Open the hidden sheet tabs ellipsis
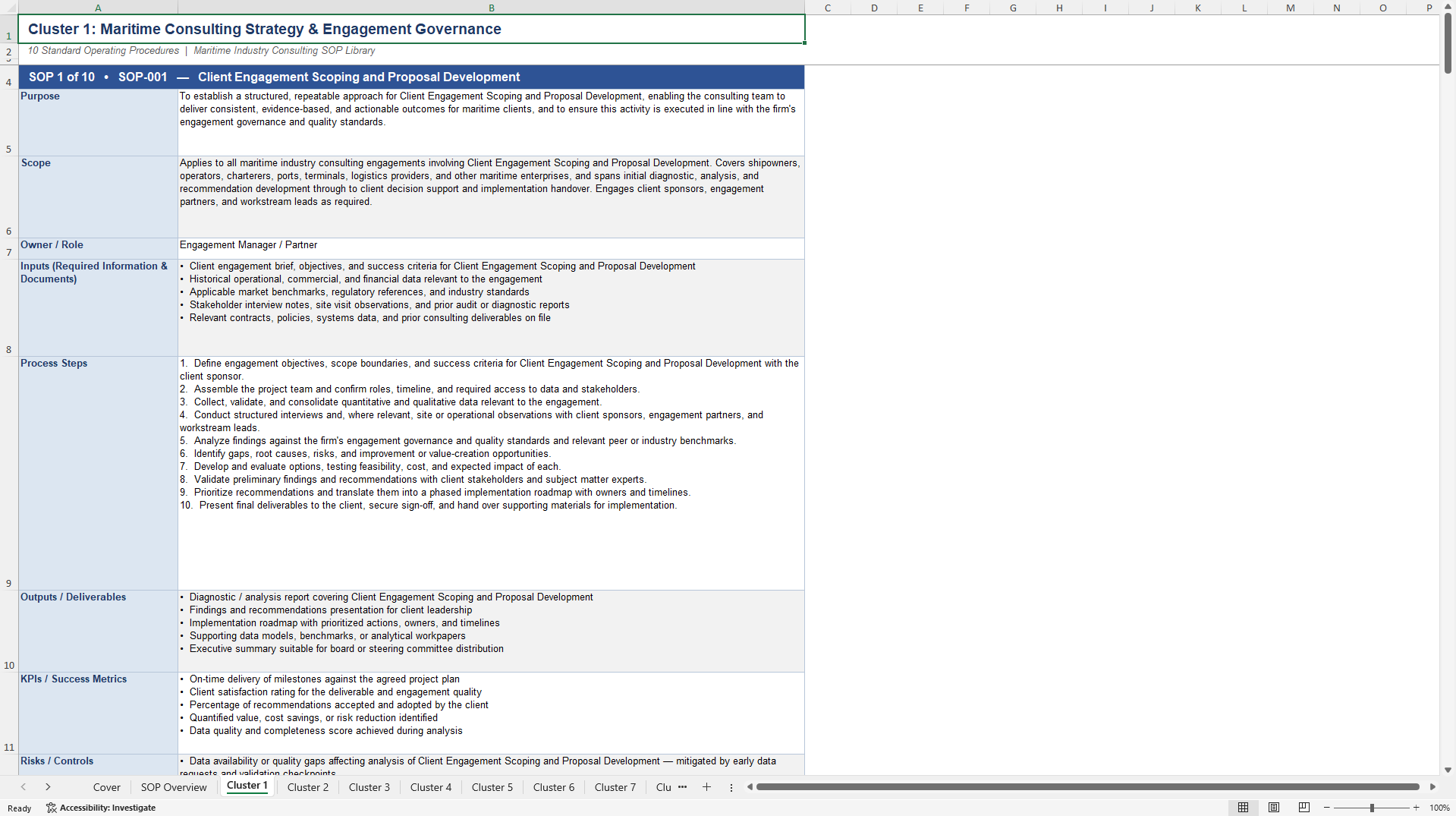This screenshot has width=1456, height=816. pos(683,787)
